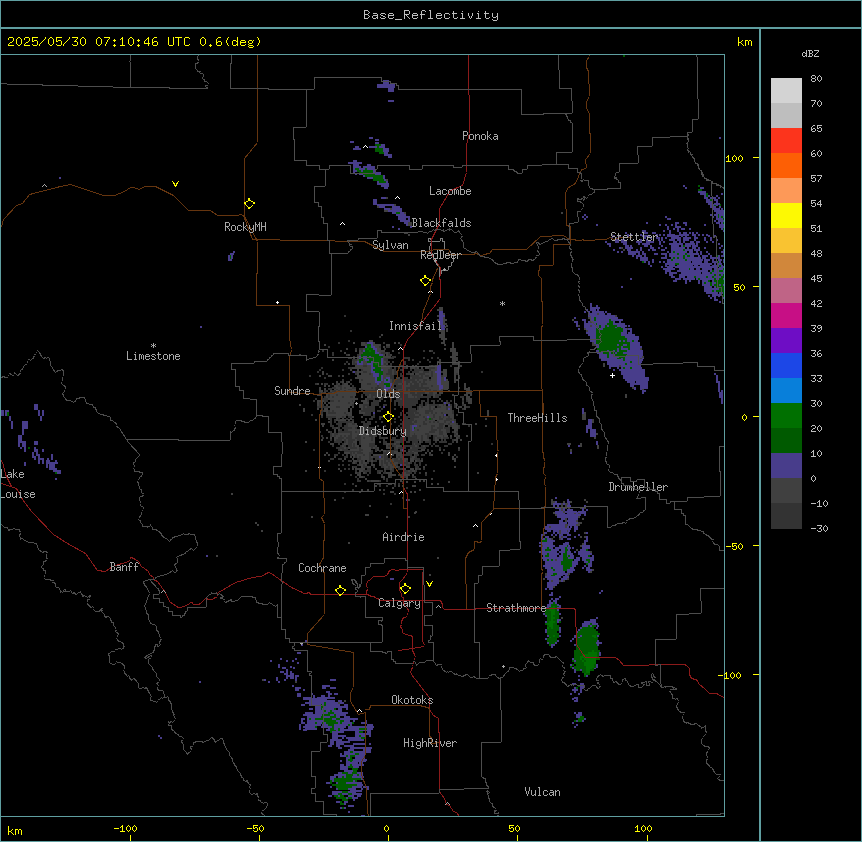The image size is (862, 842).
Task: Click the white plus marker below the Stettler-area green echo
Action: (x=612, y=375)
